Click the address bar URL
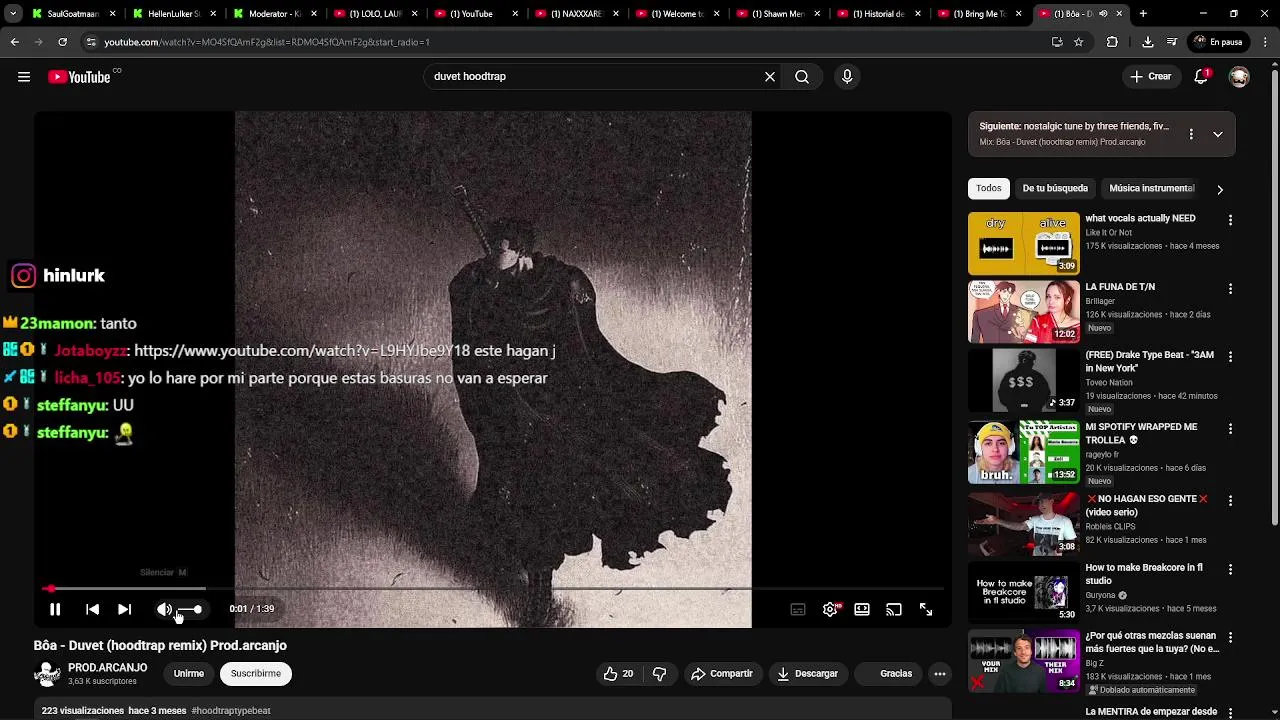 tap(267, 42)
